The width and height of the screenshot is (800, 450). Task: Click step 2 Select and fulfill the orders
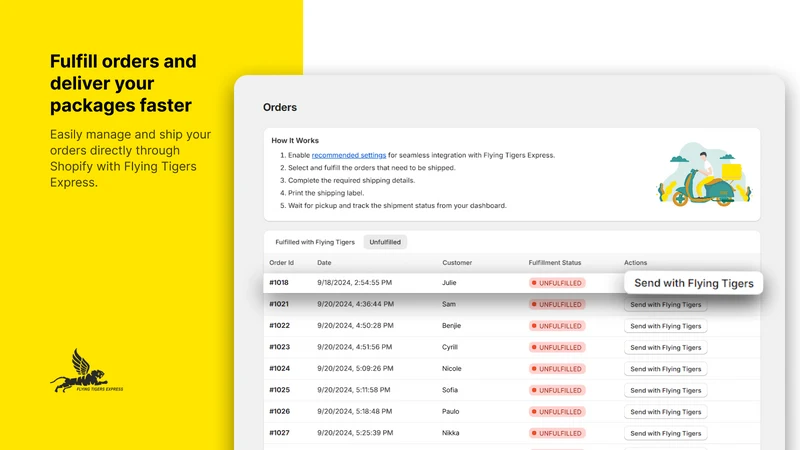[371, 168]
